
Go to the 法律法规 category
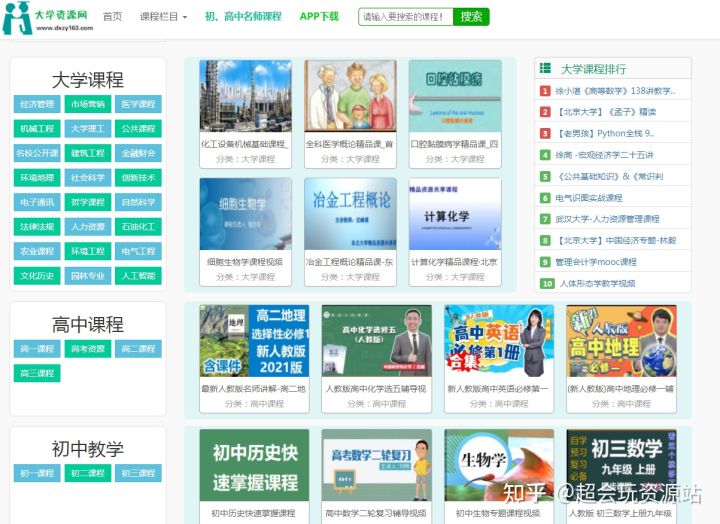pos(37,227)
